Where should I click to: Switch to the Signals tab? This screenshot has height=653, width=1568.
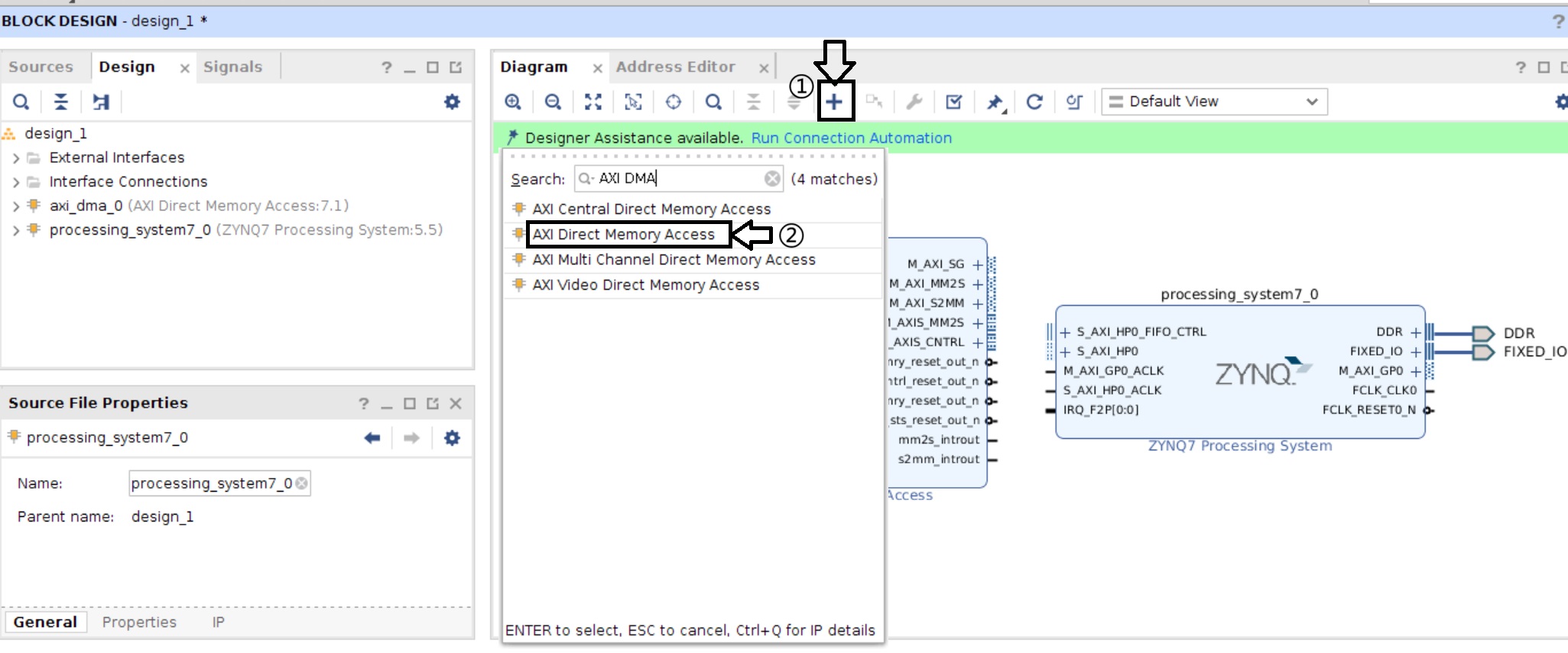pos(233,67)
